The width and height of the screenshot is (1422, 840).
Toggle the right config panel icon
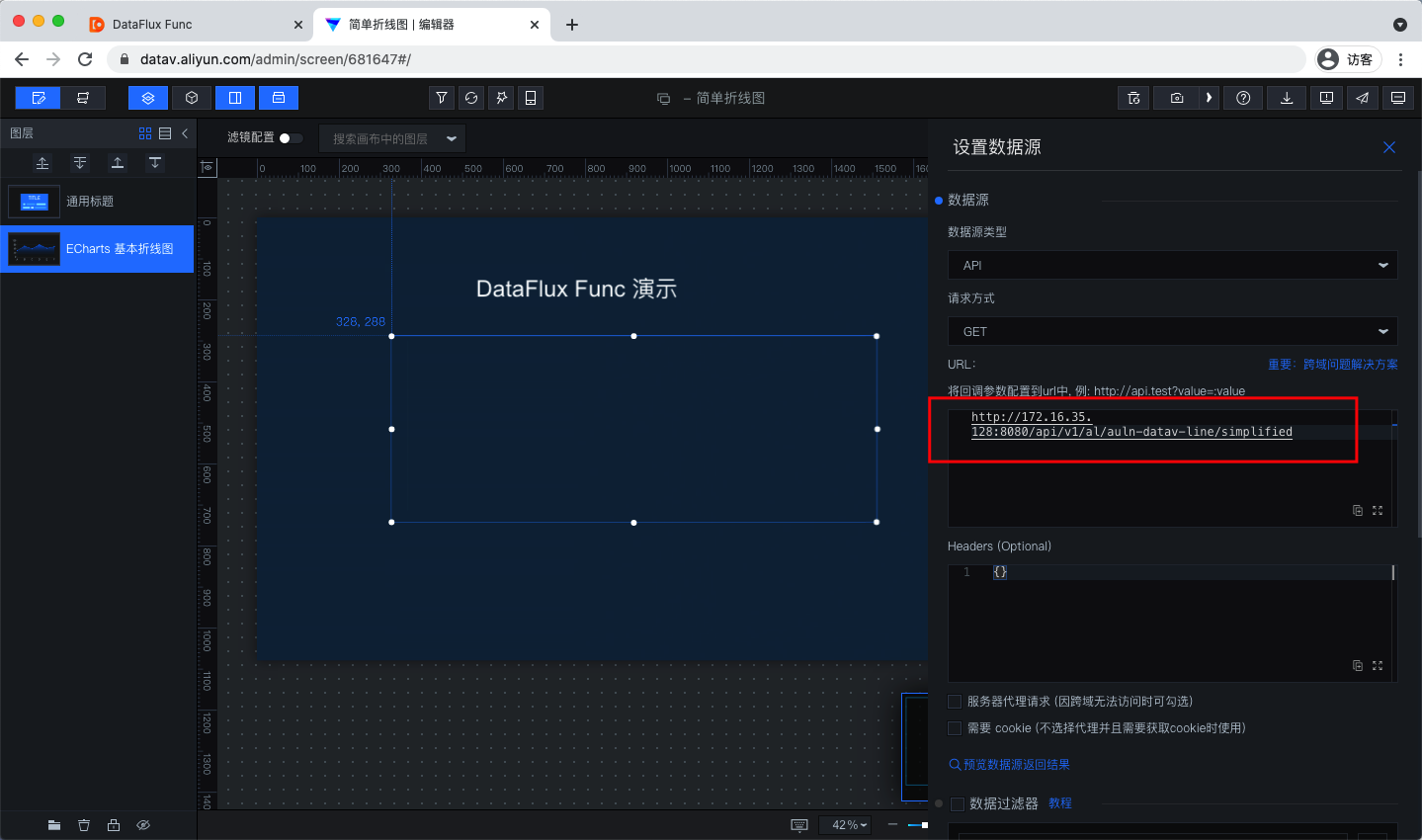click(x=235, y=98)
